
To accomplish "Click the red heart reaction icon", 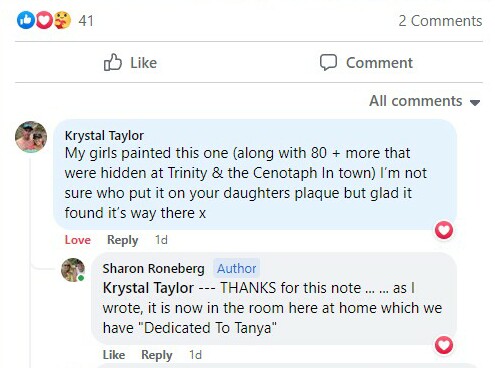I will coord(44,20).
